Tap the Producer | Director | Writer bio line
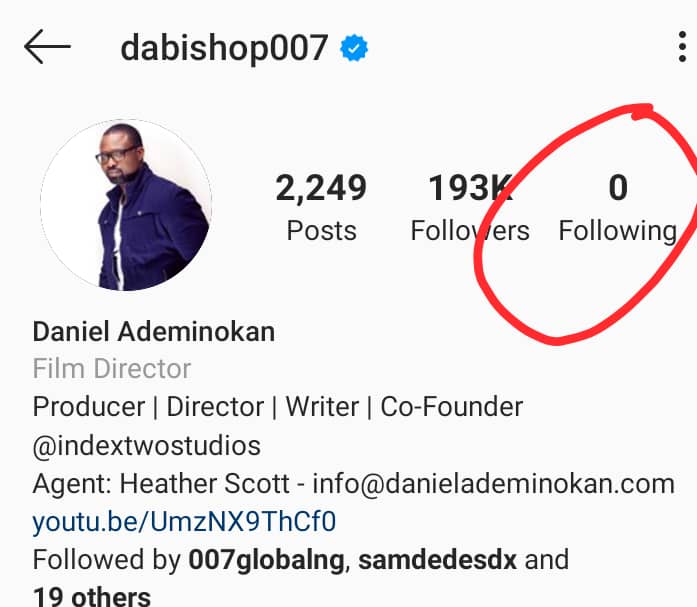The height and width of the screenshot is (607, 697). pos(278,407)
